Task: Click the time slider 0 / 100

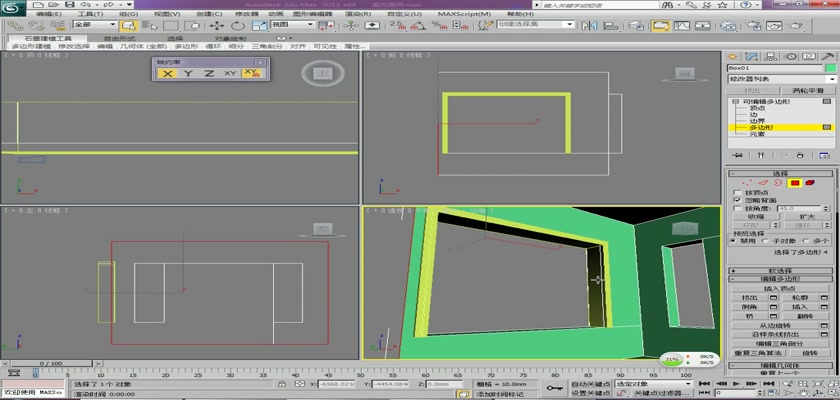Action: coord(51,364)
